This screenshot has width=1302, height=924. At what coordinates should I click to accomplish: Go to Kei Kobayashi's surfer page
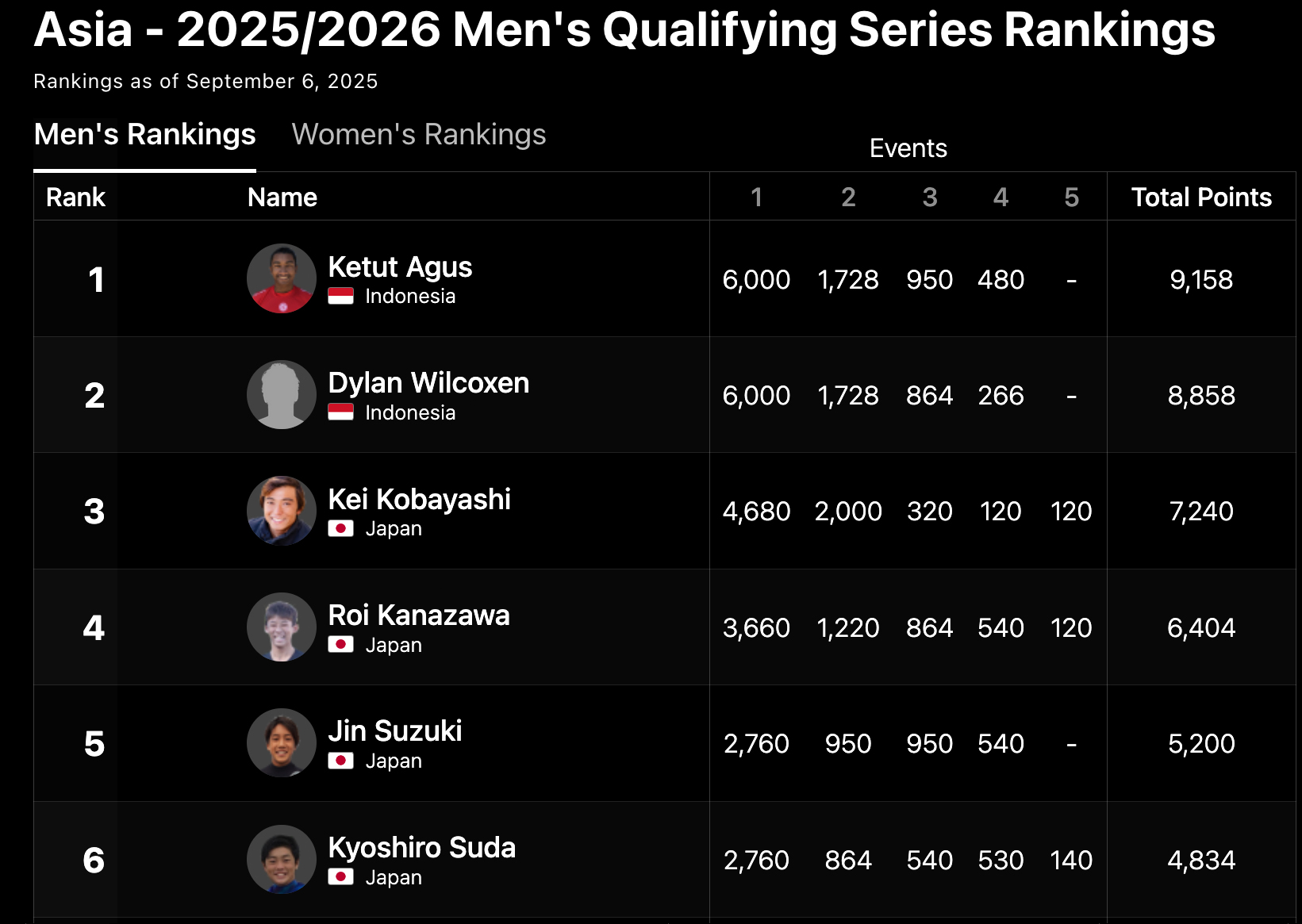click(x=419, y=500)
